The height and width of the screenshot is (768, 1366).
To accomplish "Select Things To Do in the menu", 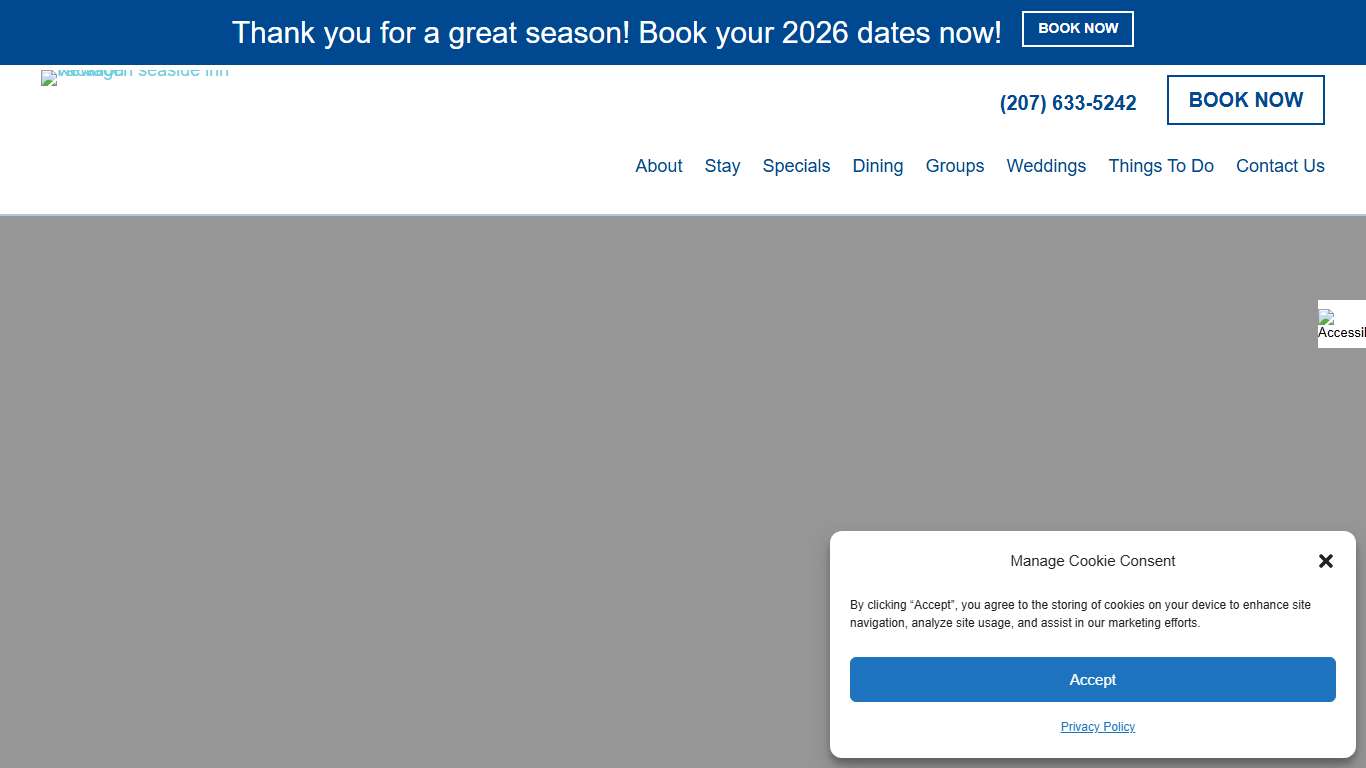I will coord(1160,166).
